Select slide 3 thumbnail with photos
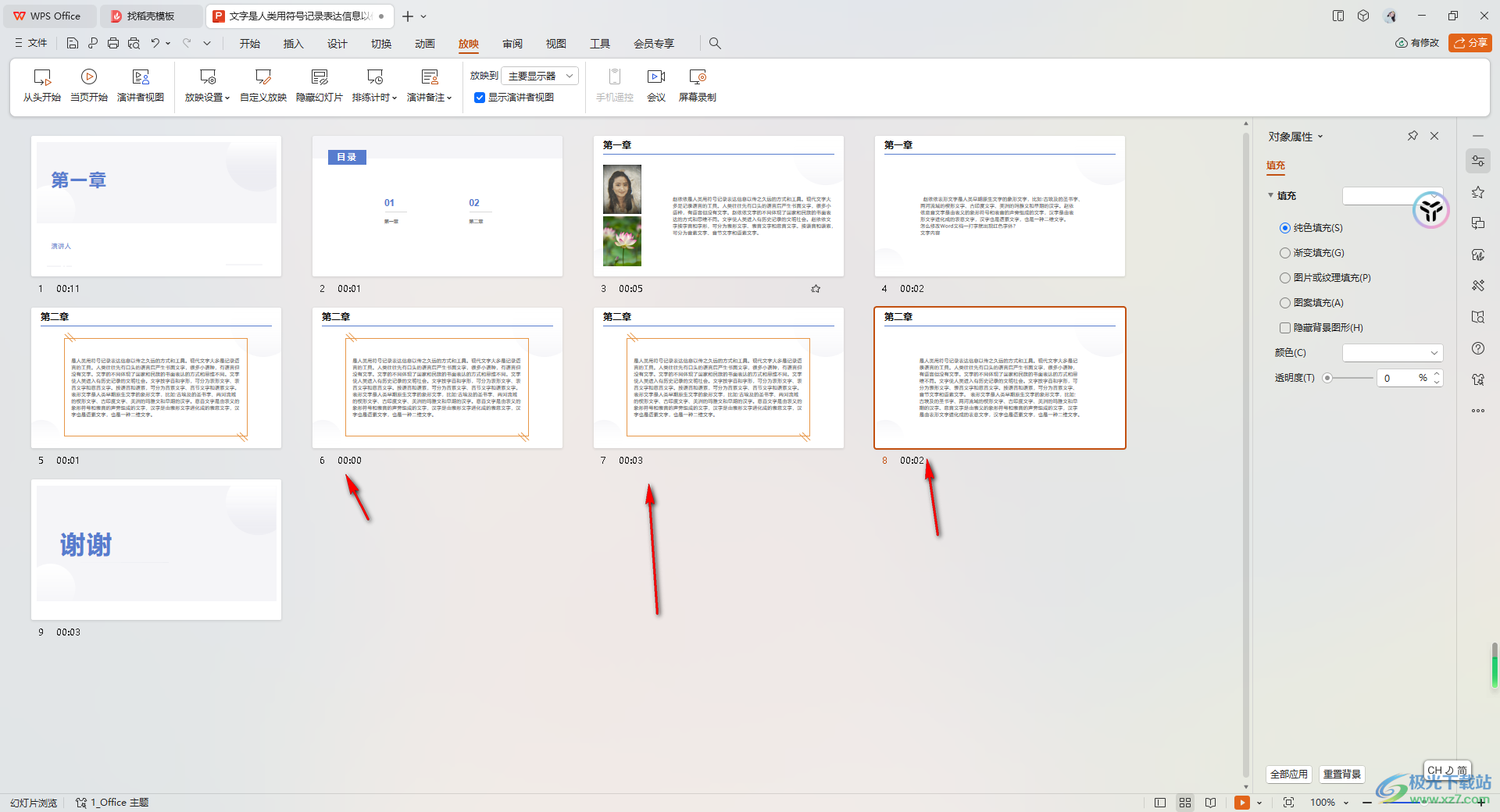The image size is (1500, 812). [x=719, y=206]
